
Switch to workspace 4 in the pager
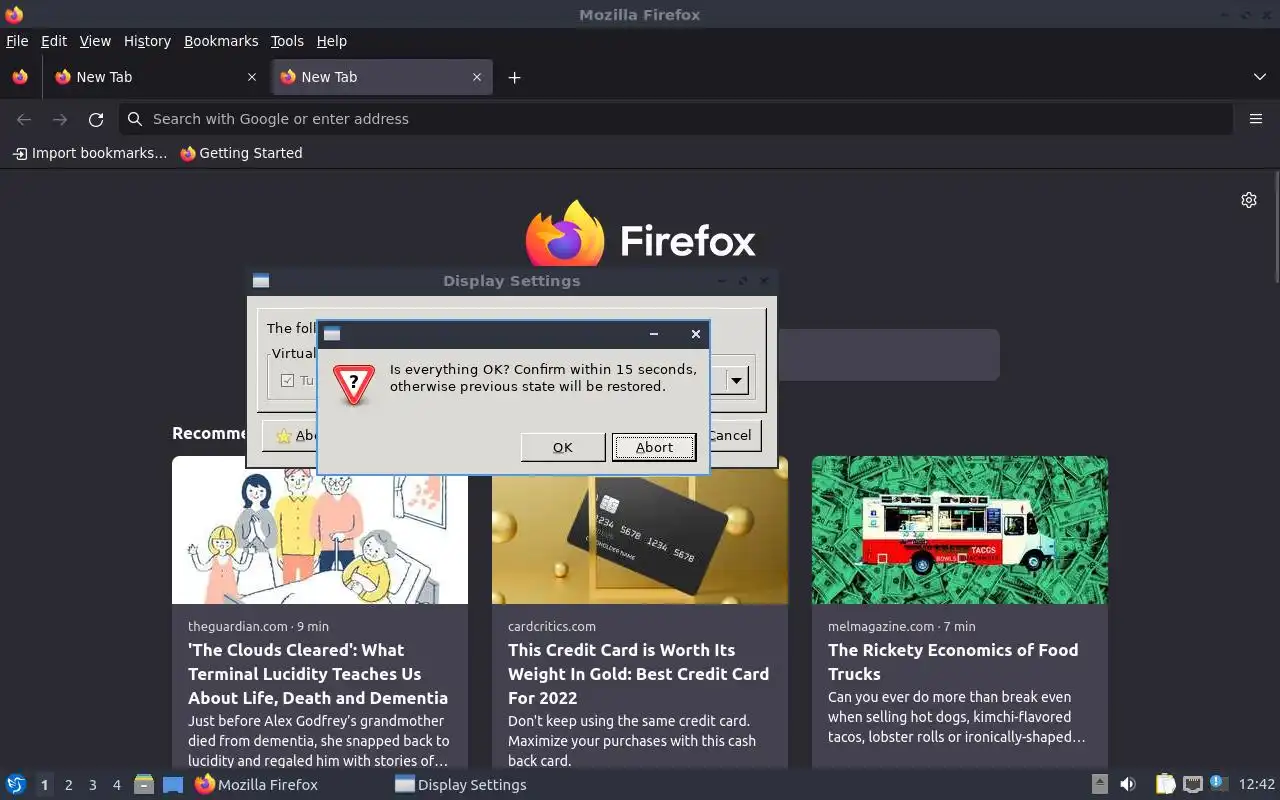click(x=116, y=785)
